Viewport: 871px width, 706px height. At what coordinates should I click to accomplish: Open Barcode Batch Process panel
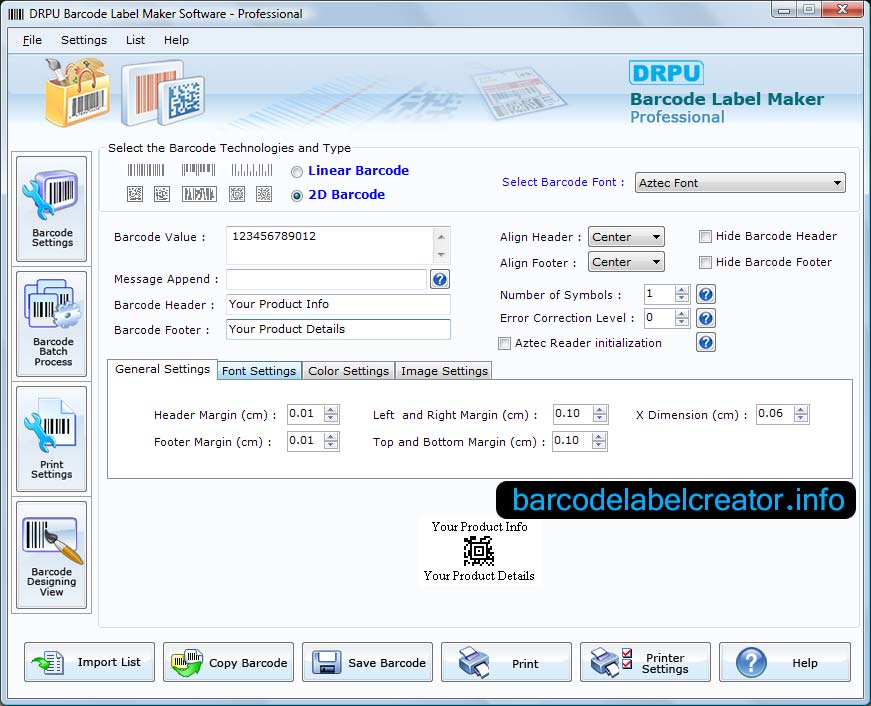[52, 324]
